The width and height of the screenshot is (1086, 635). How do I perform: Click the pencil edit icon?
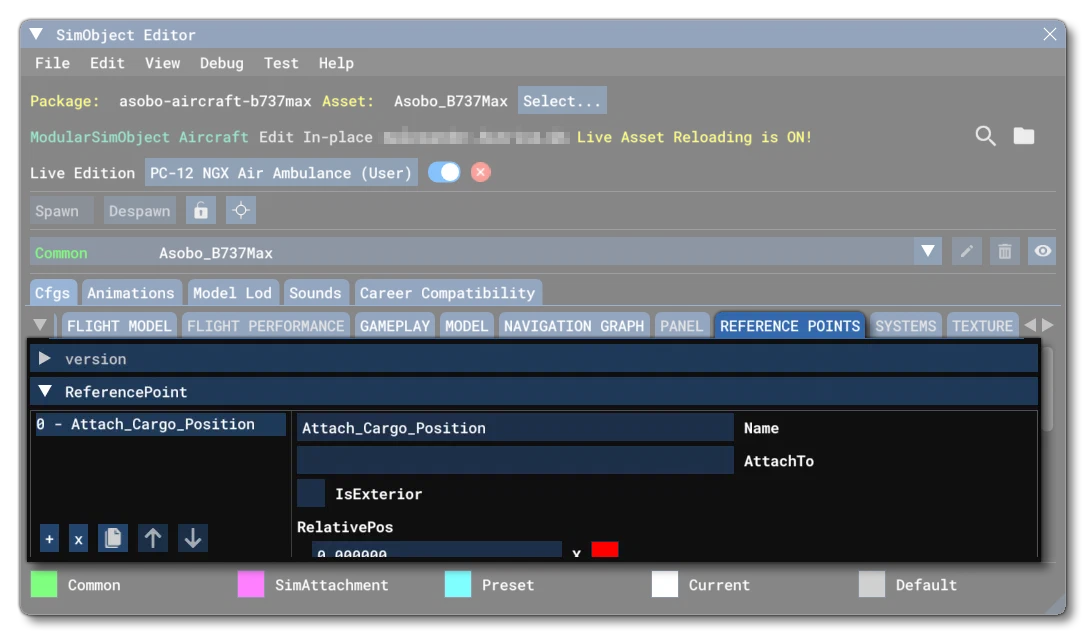click(x=967, y=251)
